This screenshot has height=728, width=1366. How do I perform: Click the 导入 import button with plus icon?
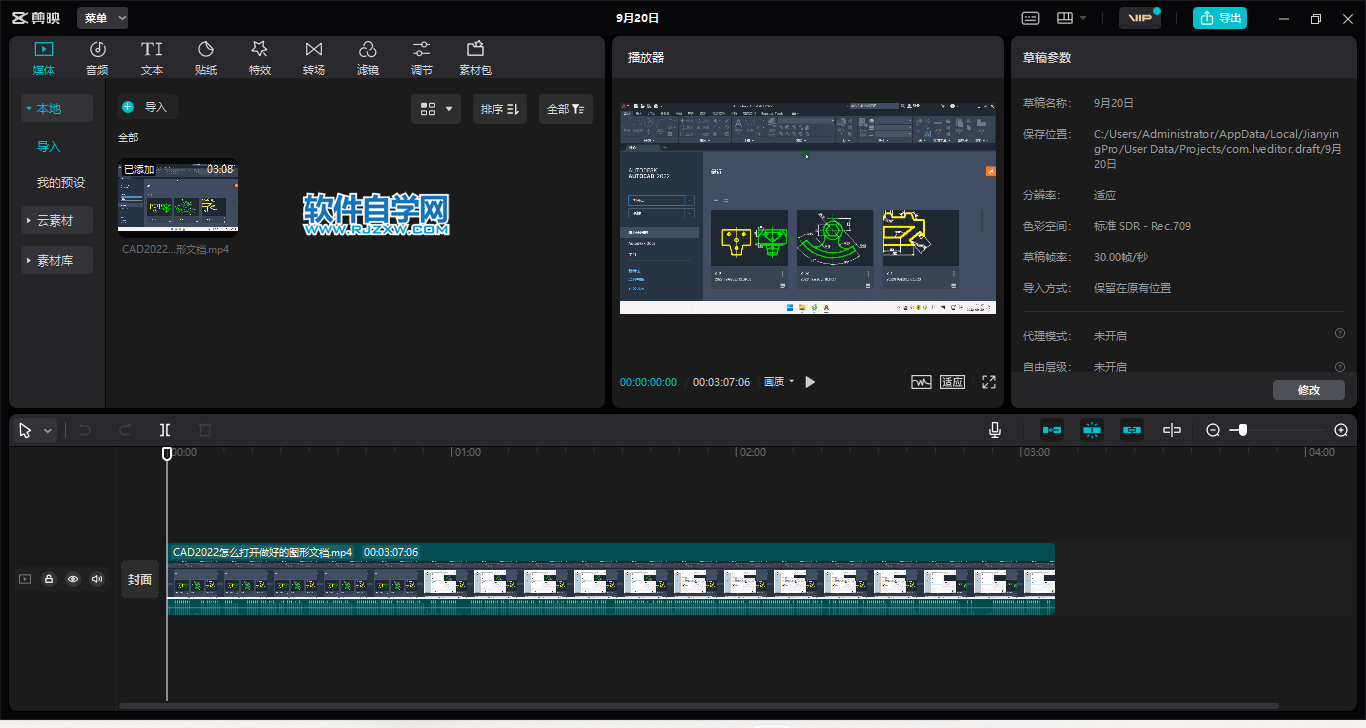[147, 107]
